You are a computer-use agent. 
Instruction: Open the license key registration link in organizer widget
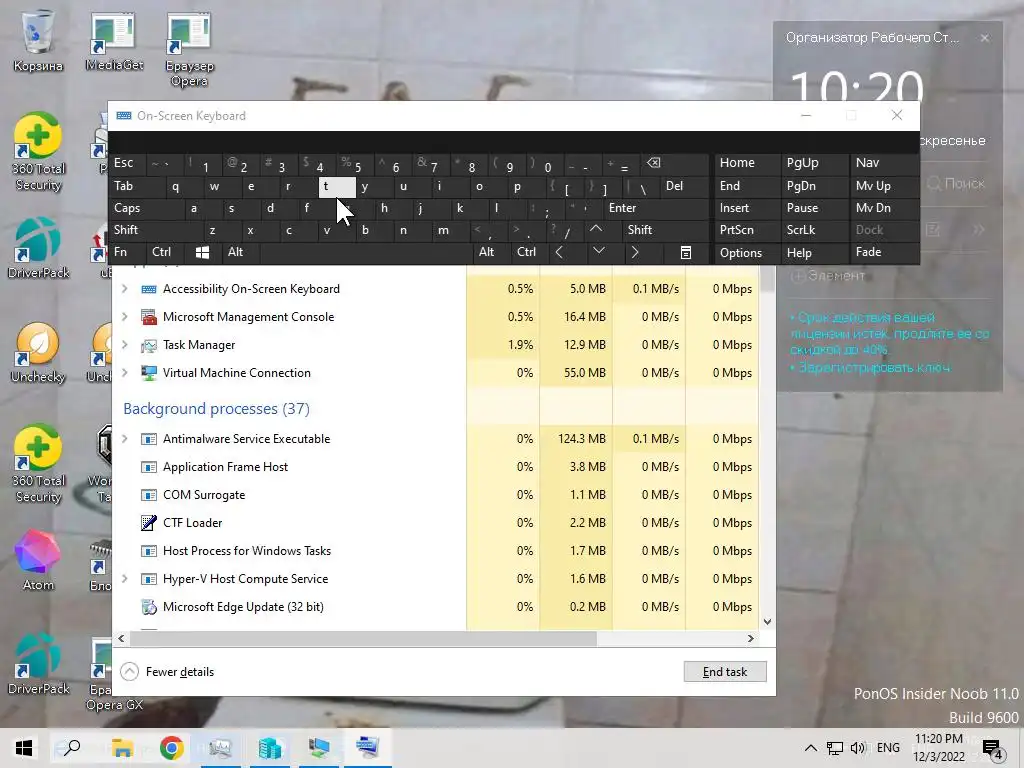point(874,368)
